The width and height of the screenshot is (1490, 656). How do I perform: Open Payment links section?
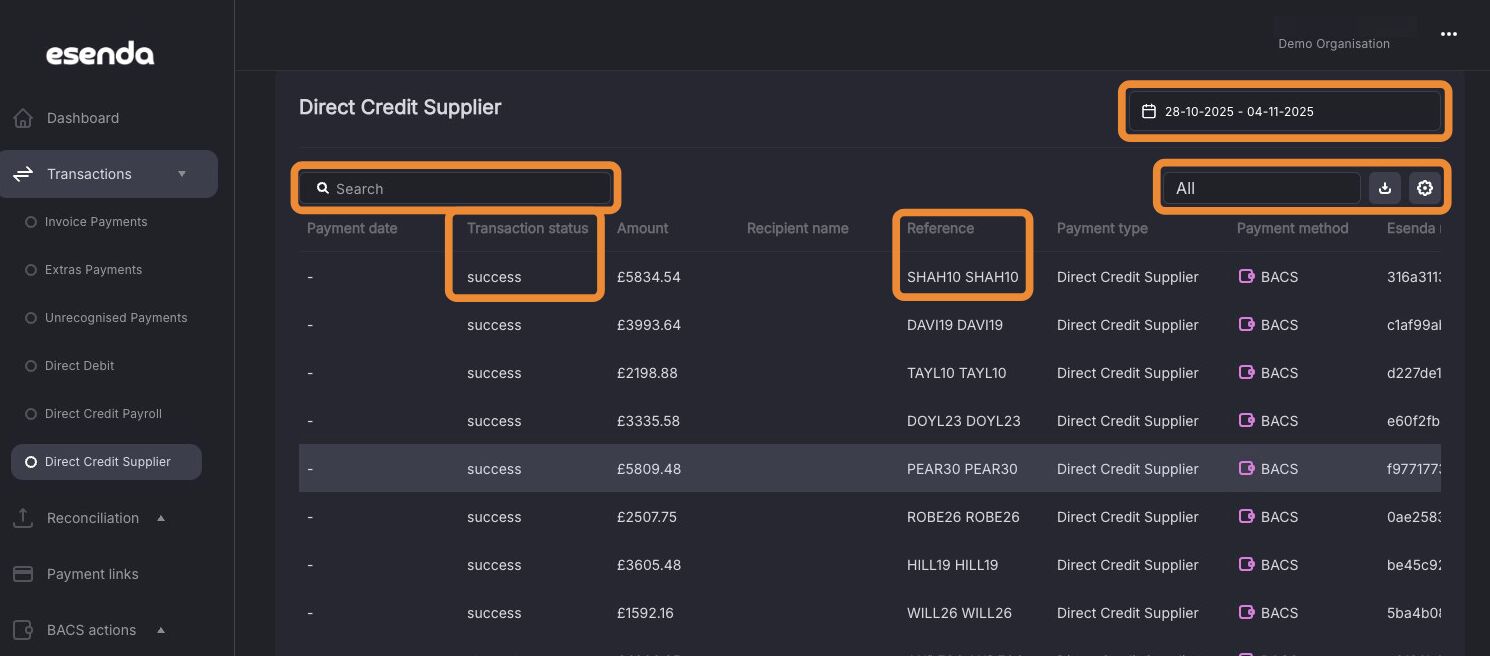pyautogui.click(x=93, y=574)
